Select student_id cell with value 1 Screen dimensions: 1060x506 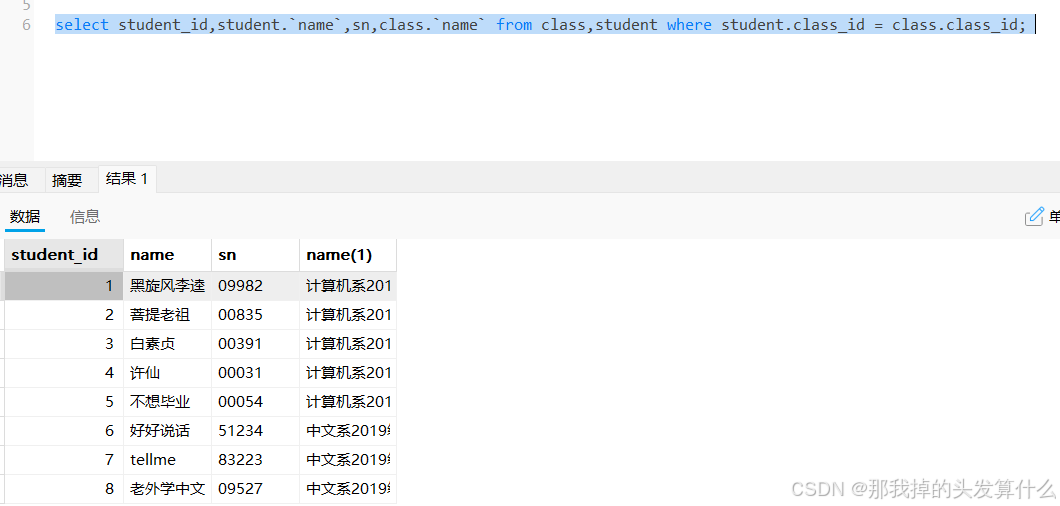pyautogui.click(x=64, y=286)
